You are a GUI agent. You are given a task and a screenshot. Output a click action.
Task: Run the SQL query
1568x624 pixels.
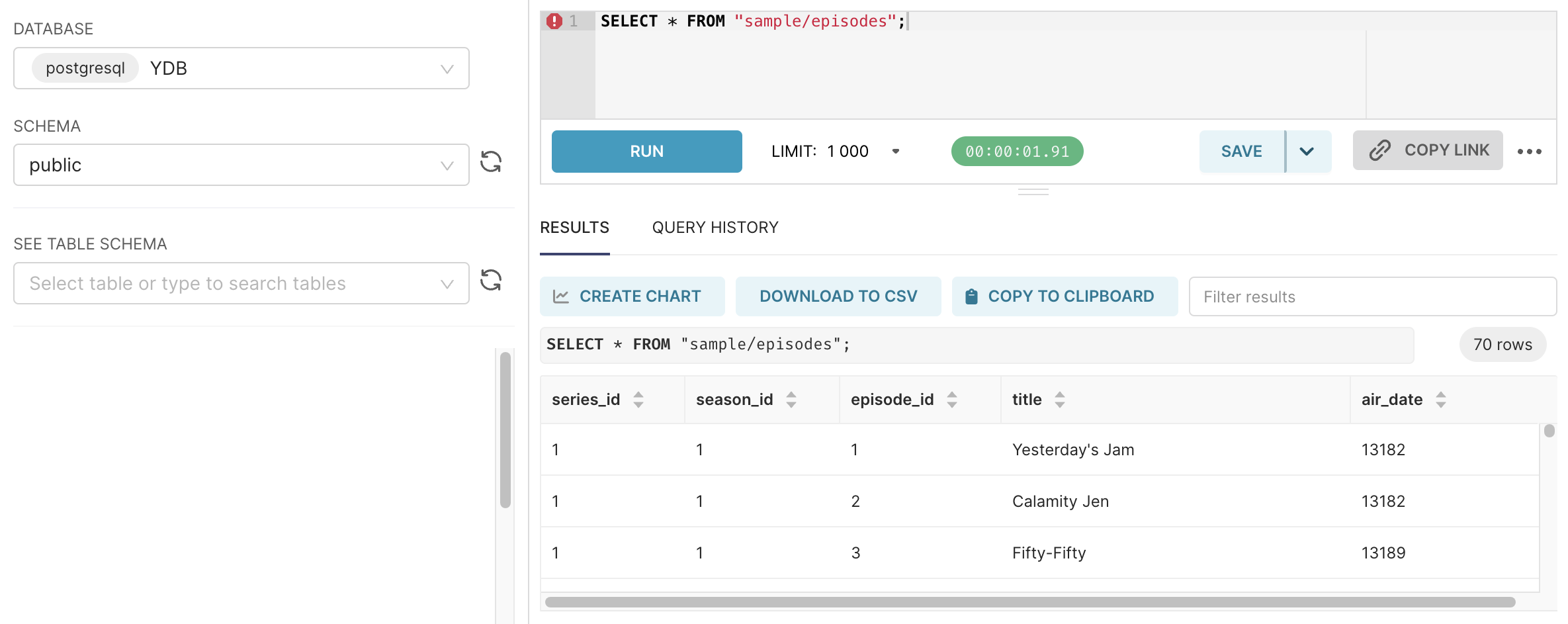click(x=646, y=152)
